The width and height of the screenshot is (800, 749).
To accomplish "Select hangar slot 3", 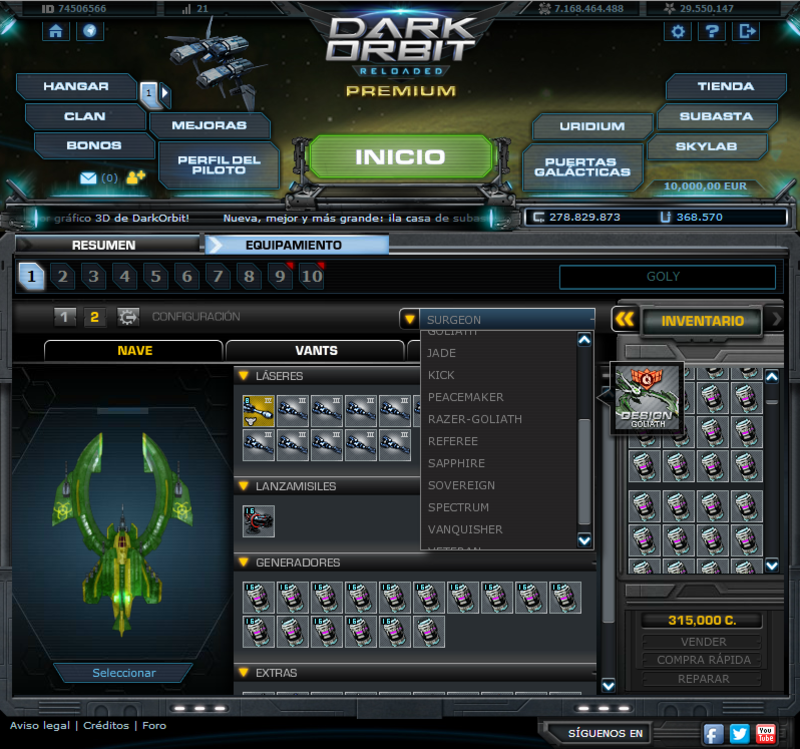I will point(94,277).
